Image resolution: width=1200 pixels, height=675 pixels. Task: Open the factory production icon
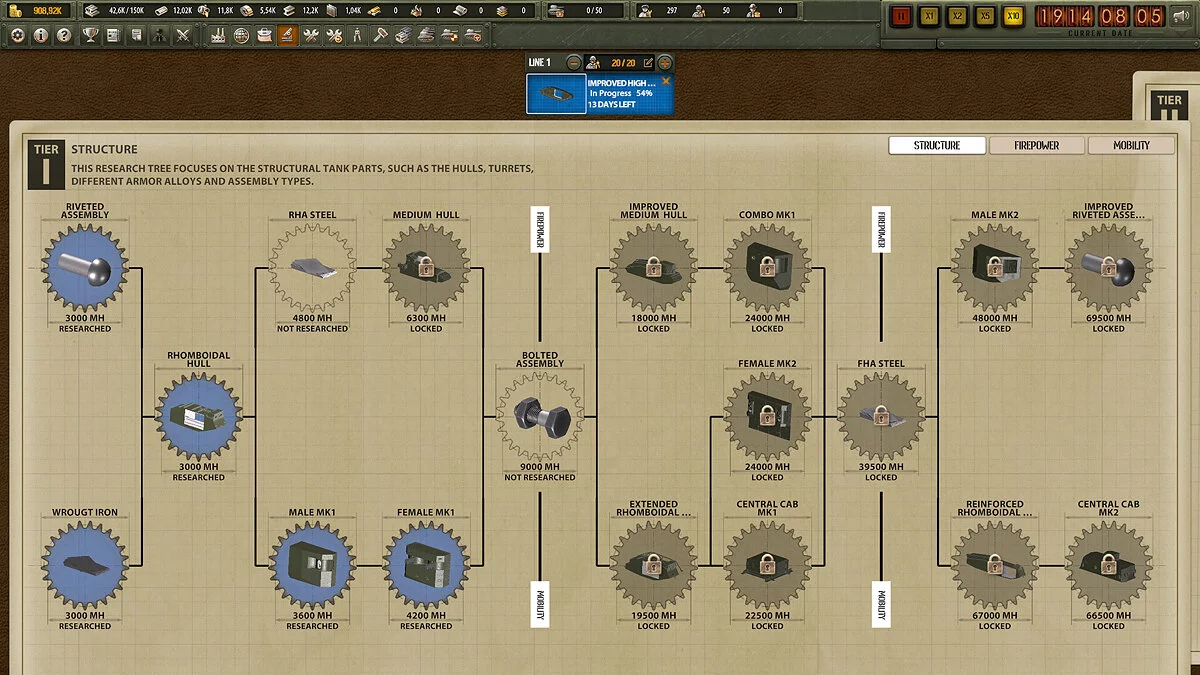point(219,35)
